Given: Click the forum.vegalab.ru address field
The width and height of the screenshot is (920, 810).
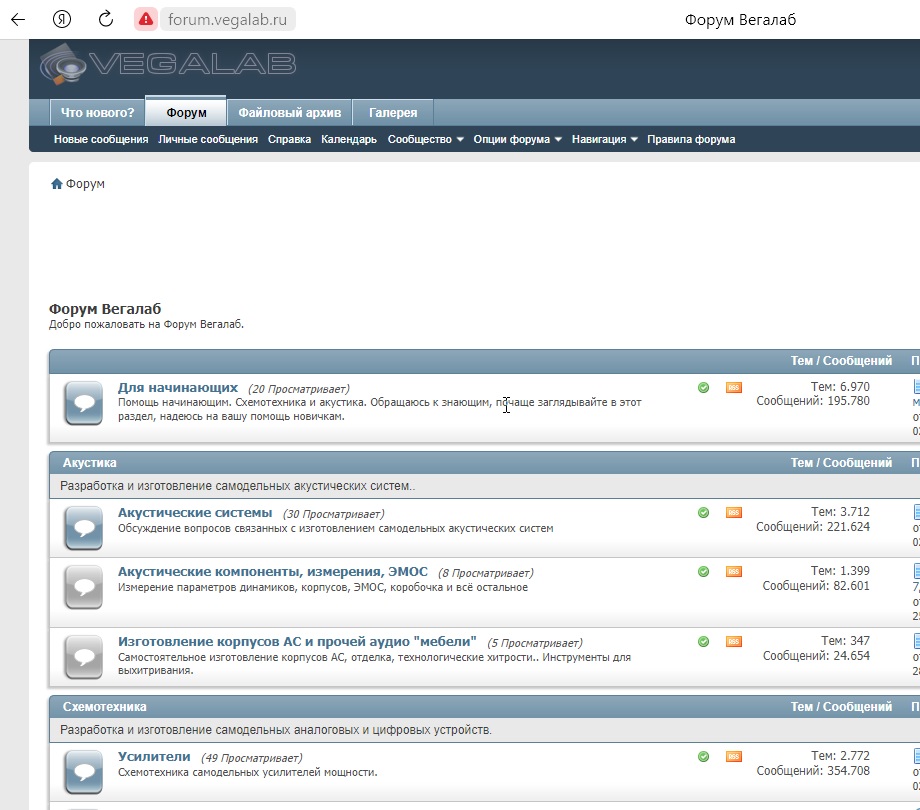Looking at the screenshot, I should 228,19.
